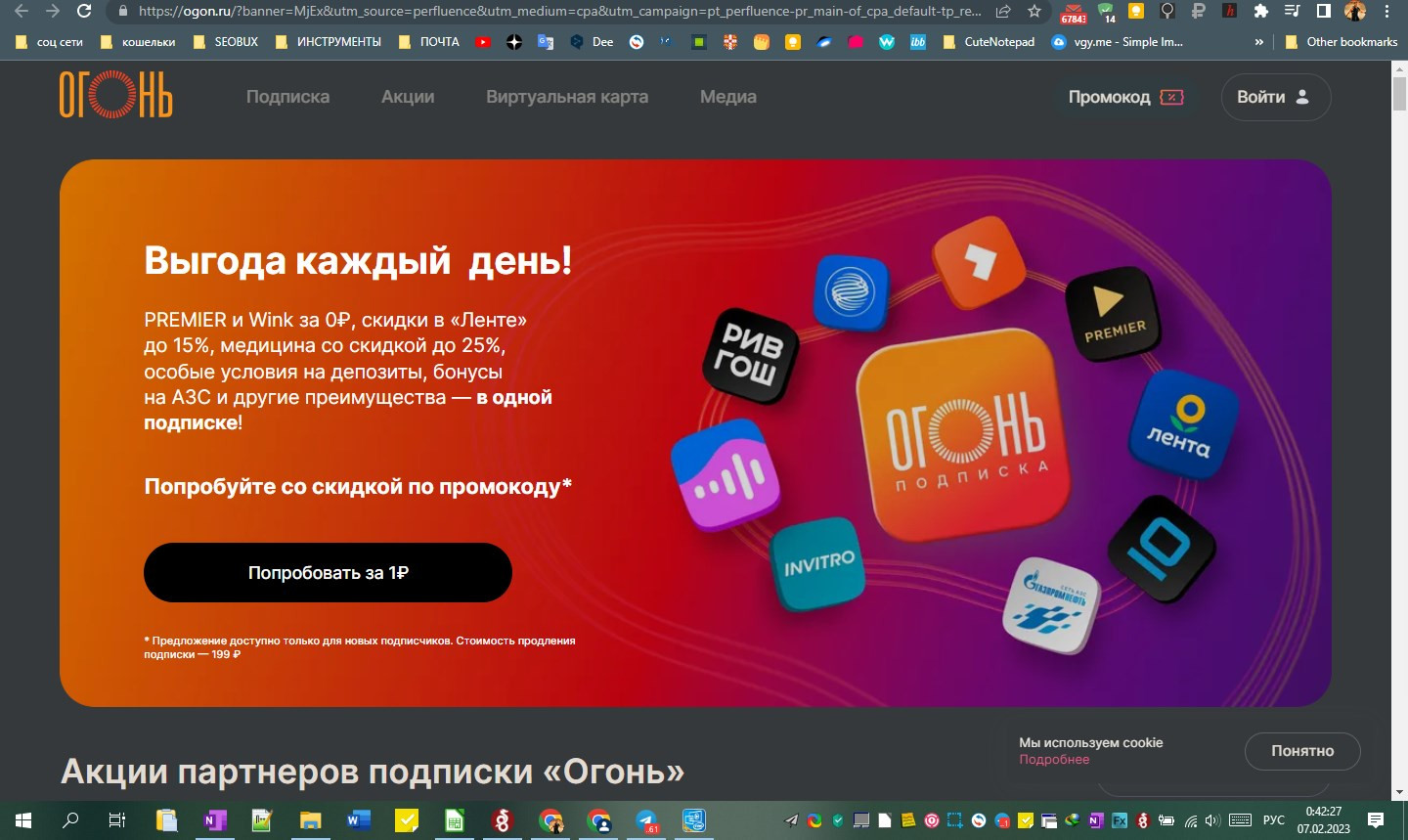Open Windows taskbar search
This screenshot has width=1408, height=840.
pos(70,820)
